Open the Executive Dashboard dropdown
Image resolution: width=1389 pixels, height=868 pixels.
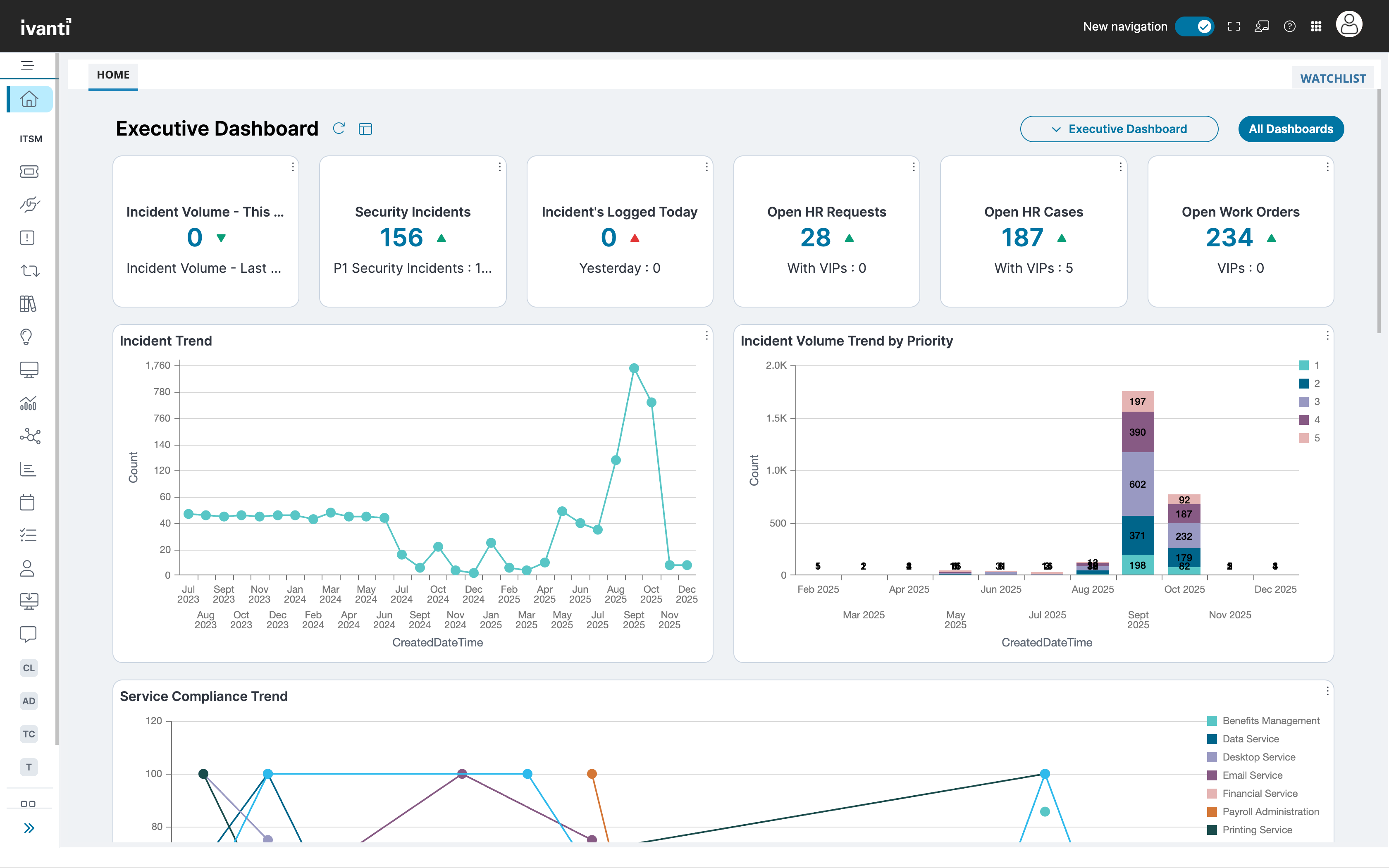coord(1119,129)
